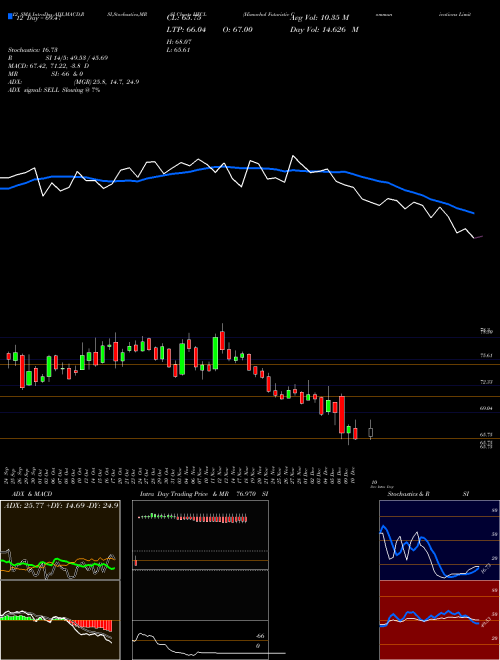Click the 'ADX: 25.77 +DY: 14.69 -DY: 24.9' label
The image size is (500, 660).
(x=61, y=505)
